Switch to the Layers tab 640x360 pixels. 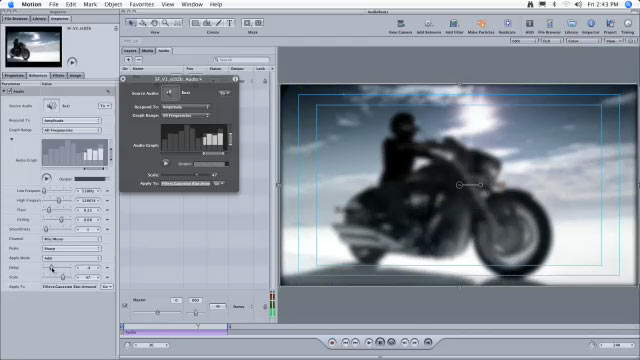[x=130, y=51]
